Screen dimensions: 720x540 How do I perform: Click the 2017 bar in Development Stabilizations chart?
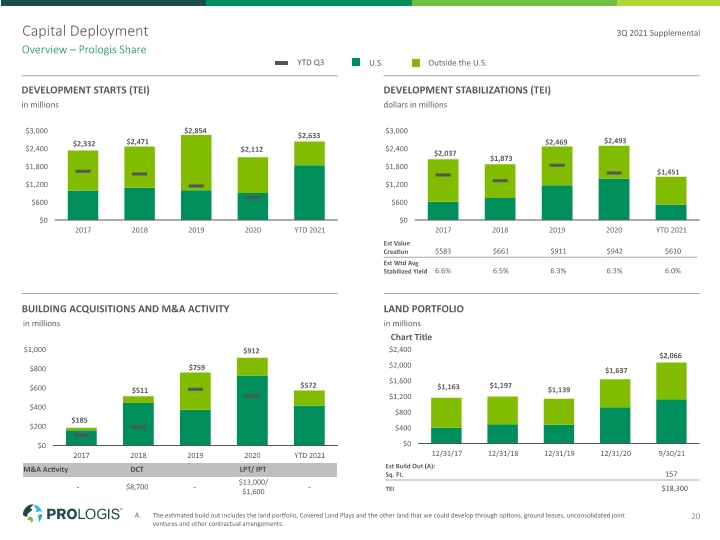443,189
